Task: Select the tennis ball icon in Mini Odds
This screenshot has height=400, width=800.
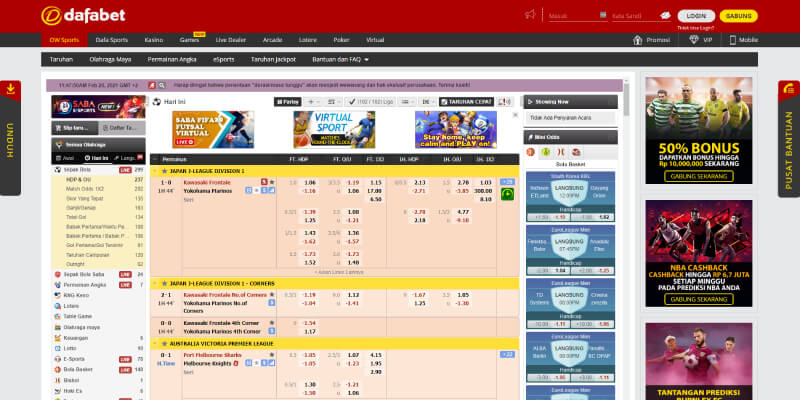Action: tap(546, 152)
